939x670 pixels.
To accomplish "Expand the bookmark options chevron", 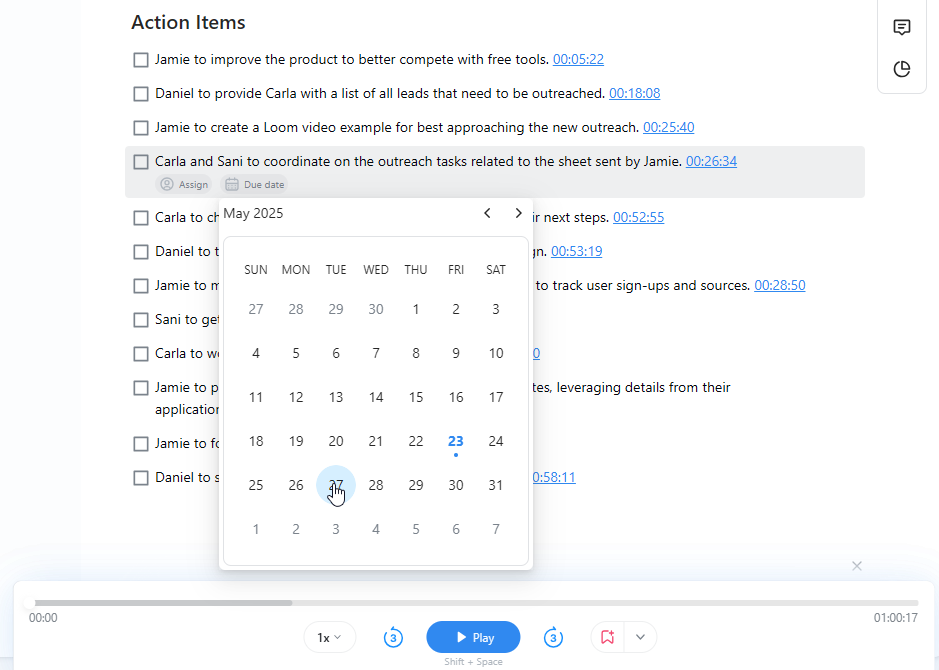I will 640,637.
